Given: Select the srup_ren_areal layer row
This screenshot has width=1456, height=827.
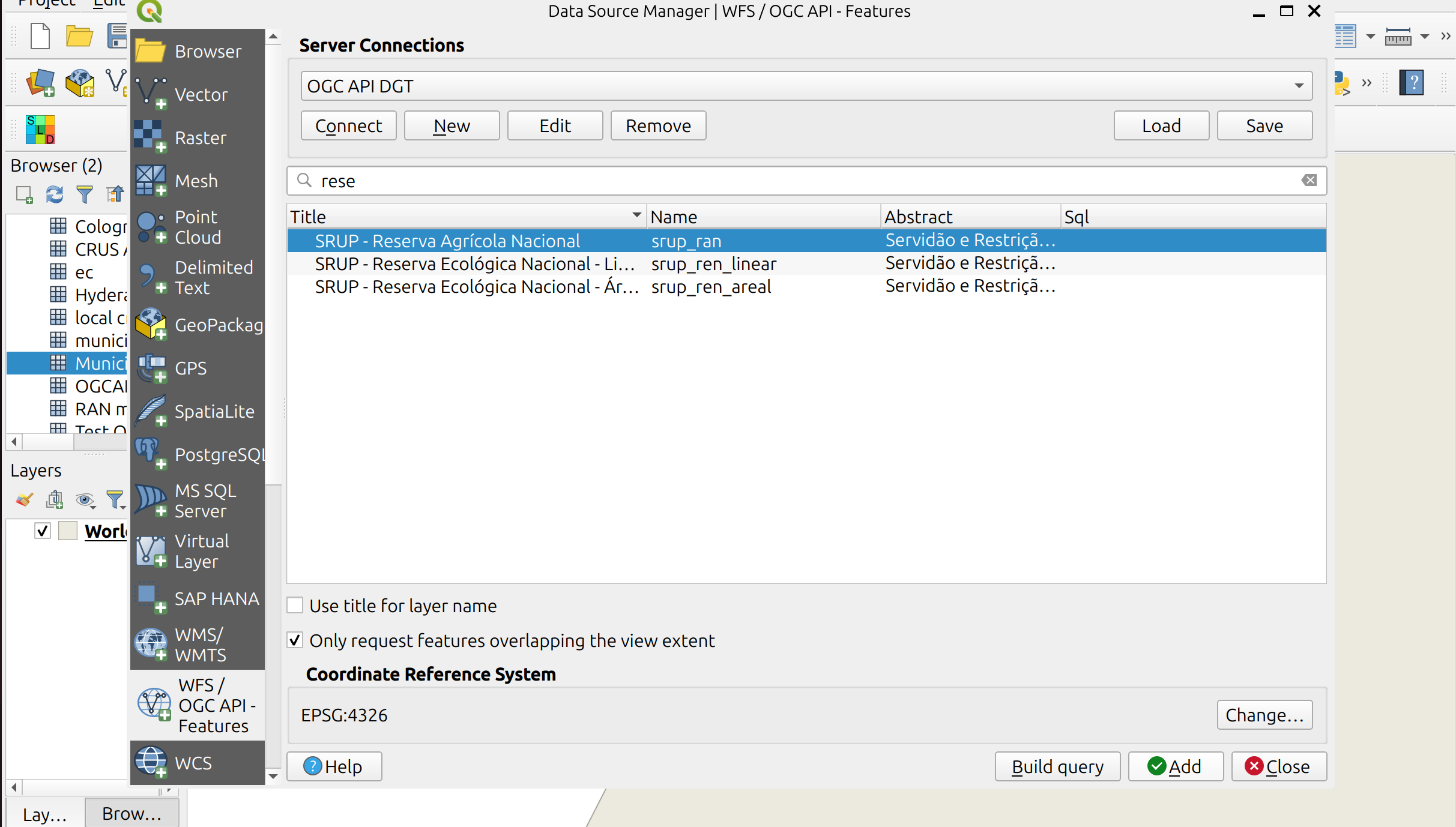Looking at the screenshot, I should coord(711,287).
